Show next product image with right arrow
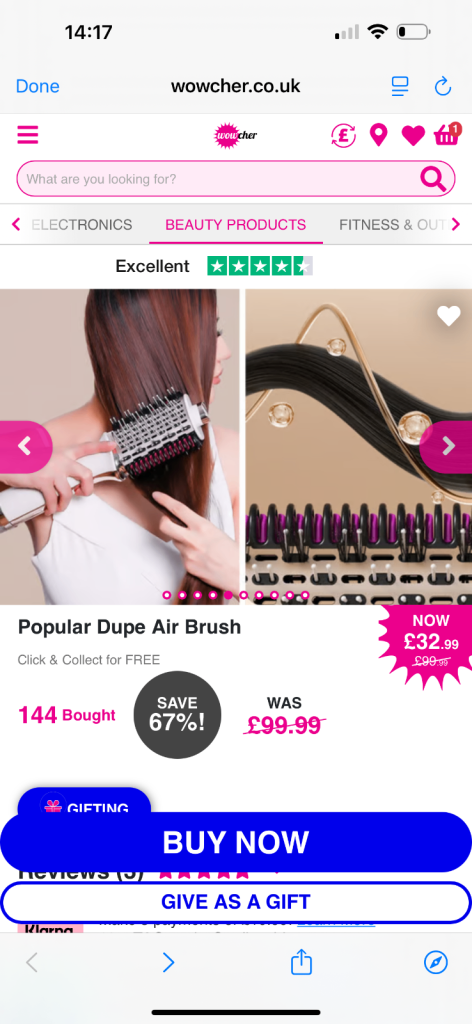Screen dimensions: 472x1024 pyautogui.click(x=446, y=447)
